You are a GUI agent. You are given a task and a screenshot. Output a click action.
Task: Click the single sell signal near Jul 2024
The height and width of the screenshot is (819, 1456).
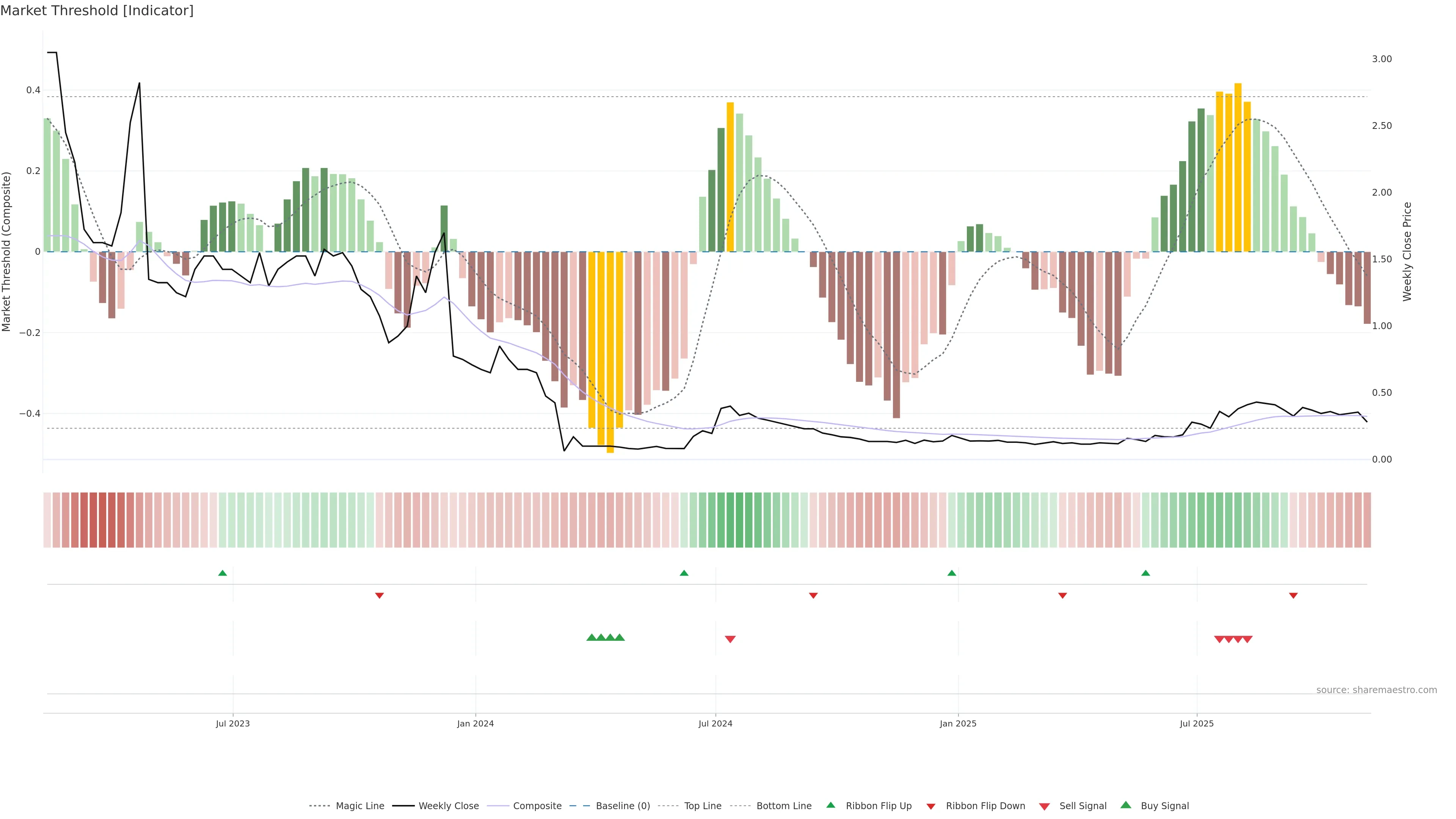730,639
